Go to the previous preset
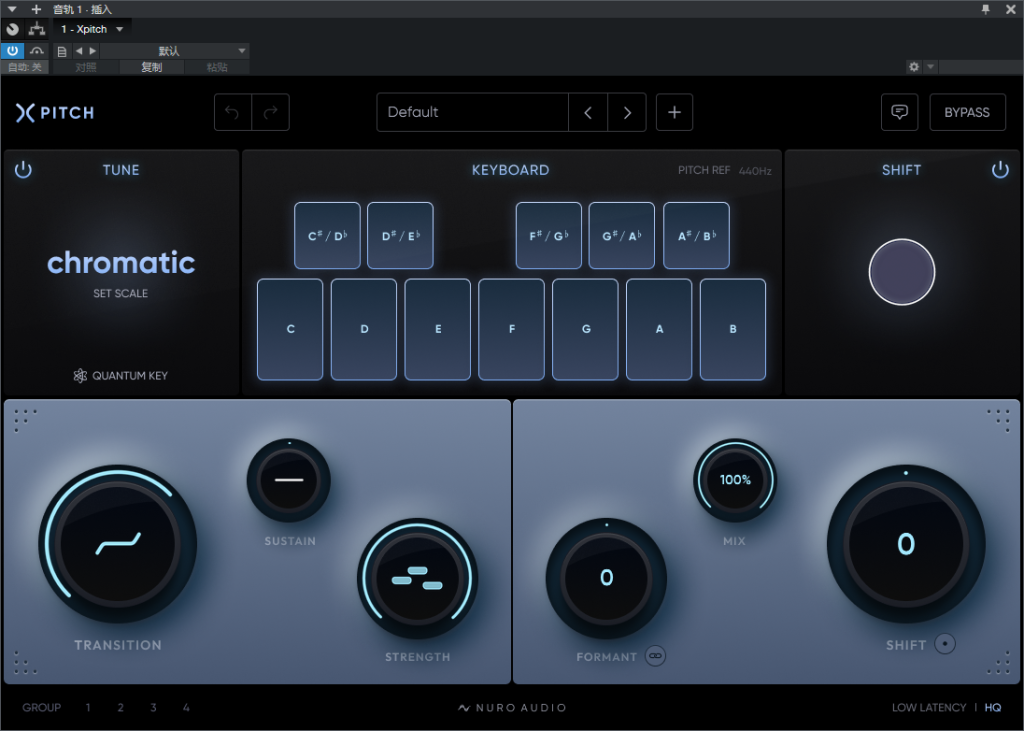Image resolution: width=1024 pixels, height=731 pixels. click(x=588, y=112)
